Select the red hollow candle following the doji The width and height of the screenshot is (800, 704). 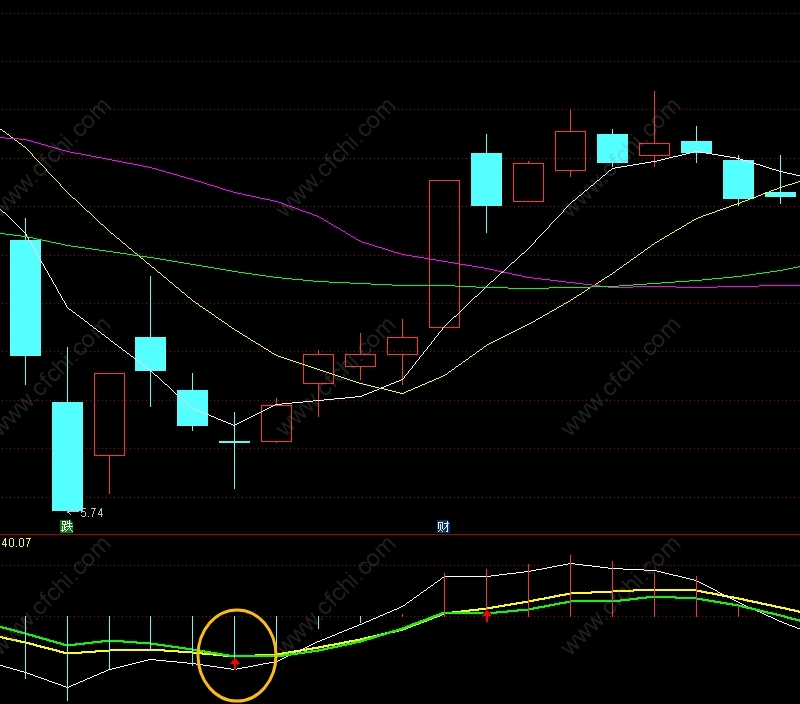tap(277, 423)
